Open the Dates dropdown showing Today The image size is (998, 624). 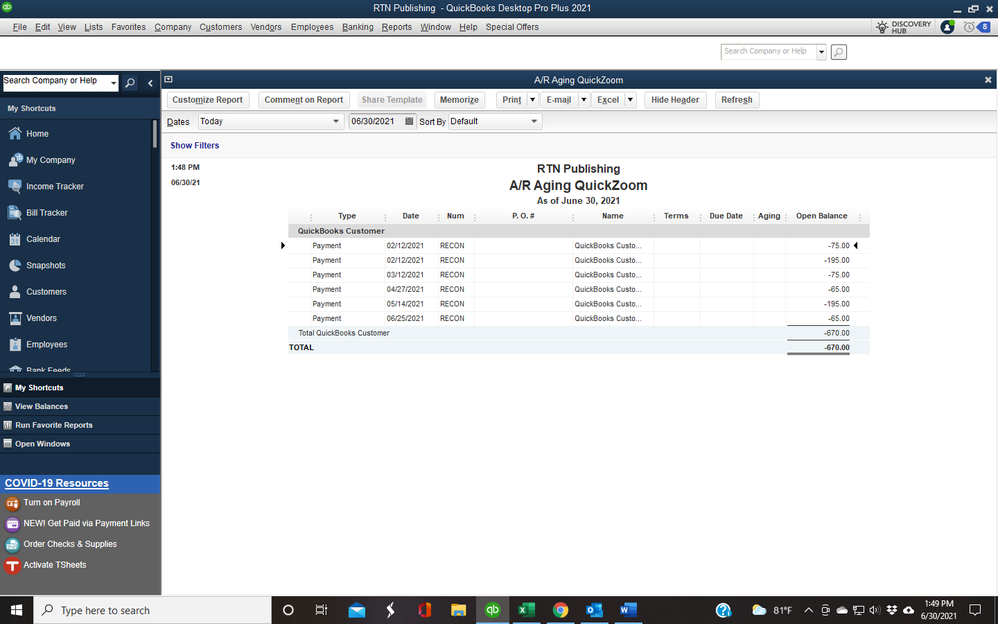335,121
